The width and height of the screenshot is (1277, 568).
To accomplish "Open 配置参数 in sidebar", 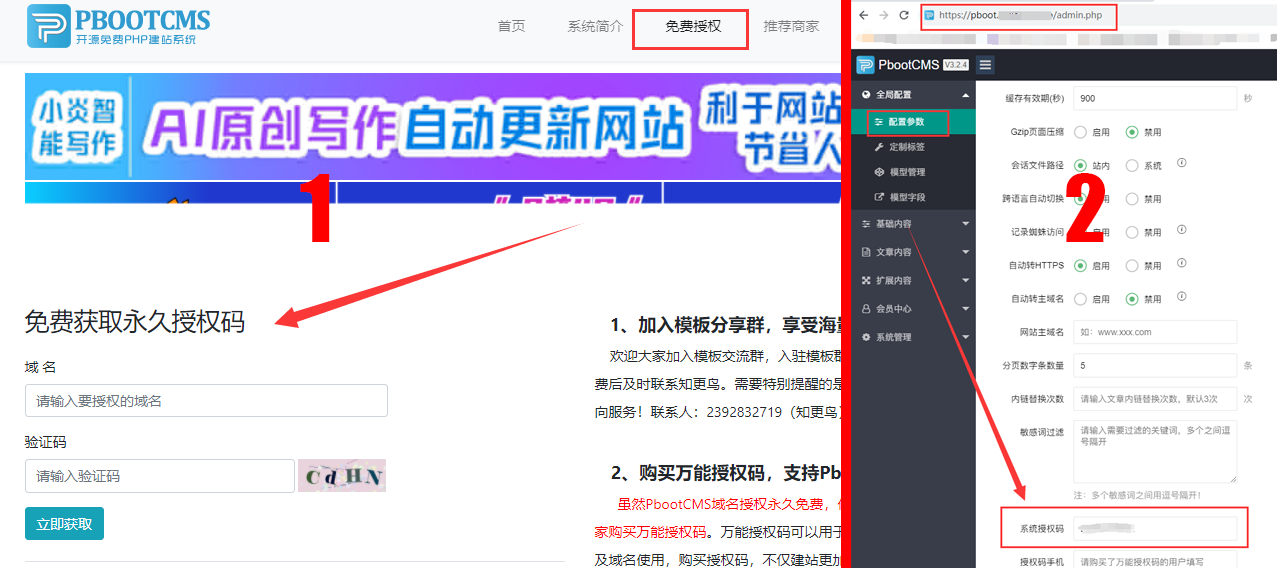I will pos(913,122).
